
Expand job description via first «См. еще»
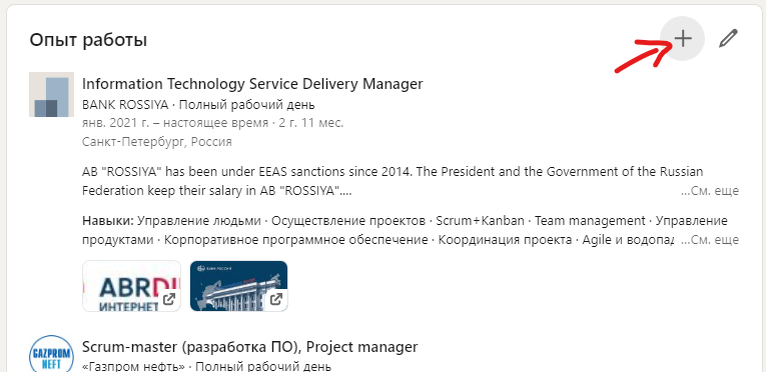[710, 191]
